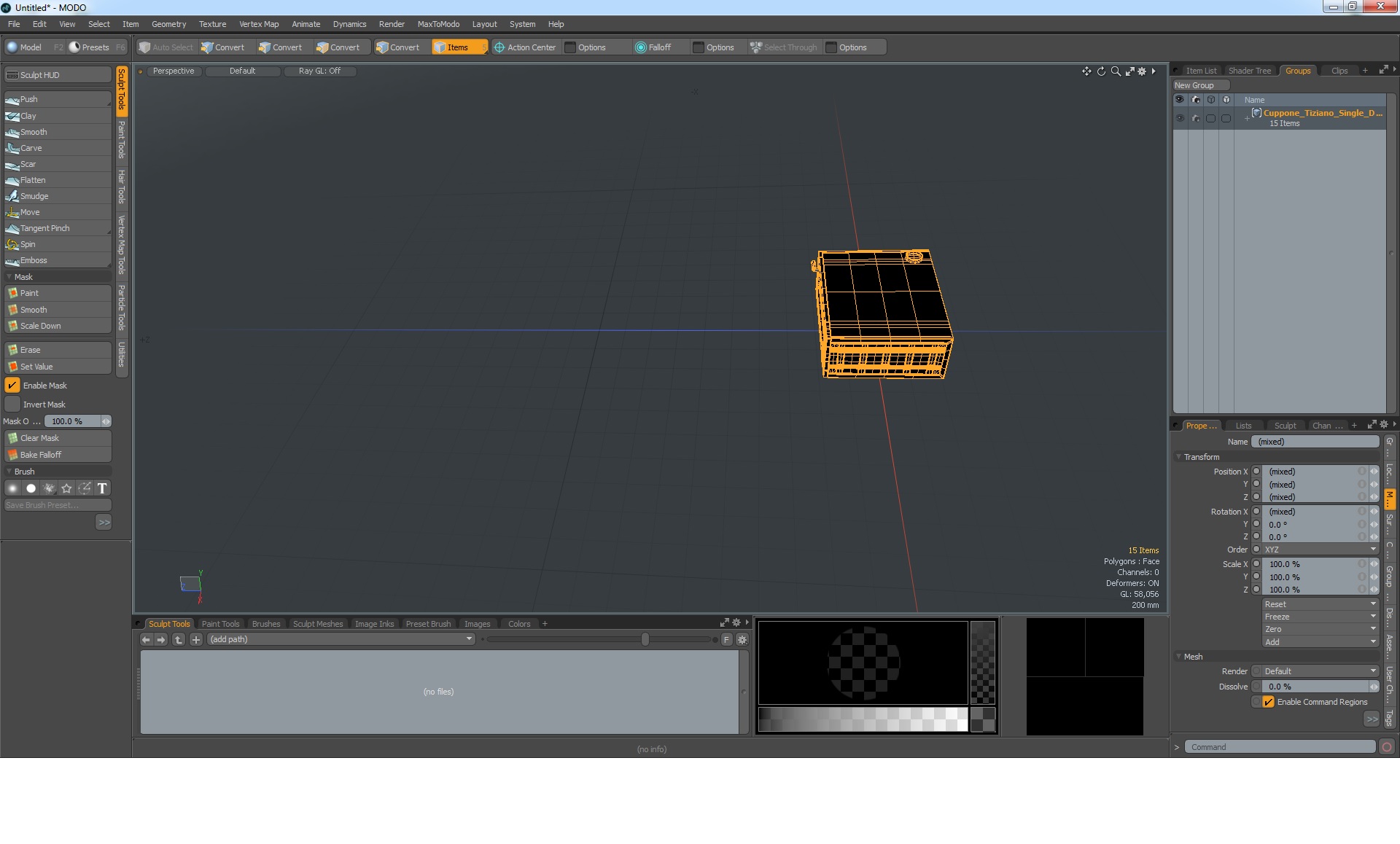Open the rotation Order XYZ dropdown
Viewport: 1400px width, 844px height.
pos(1320,550)
